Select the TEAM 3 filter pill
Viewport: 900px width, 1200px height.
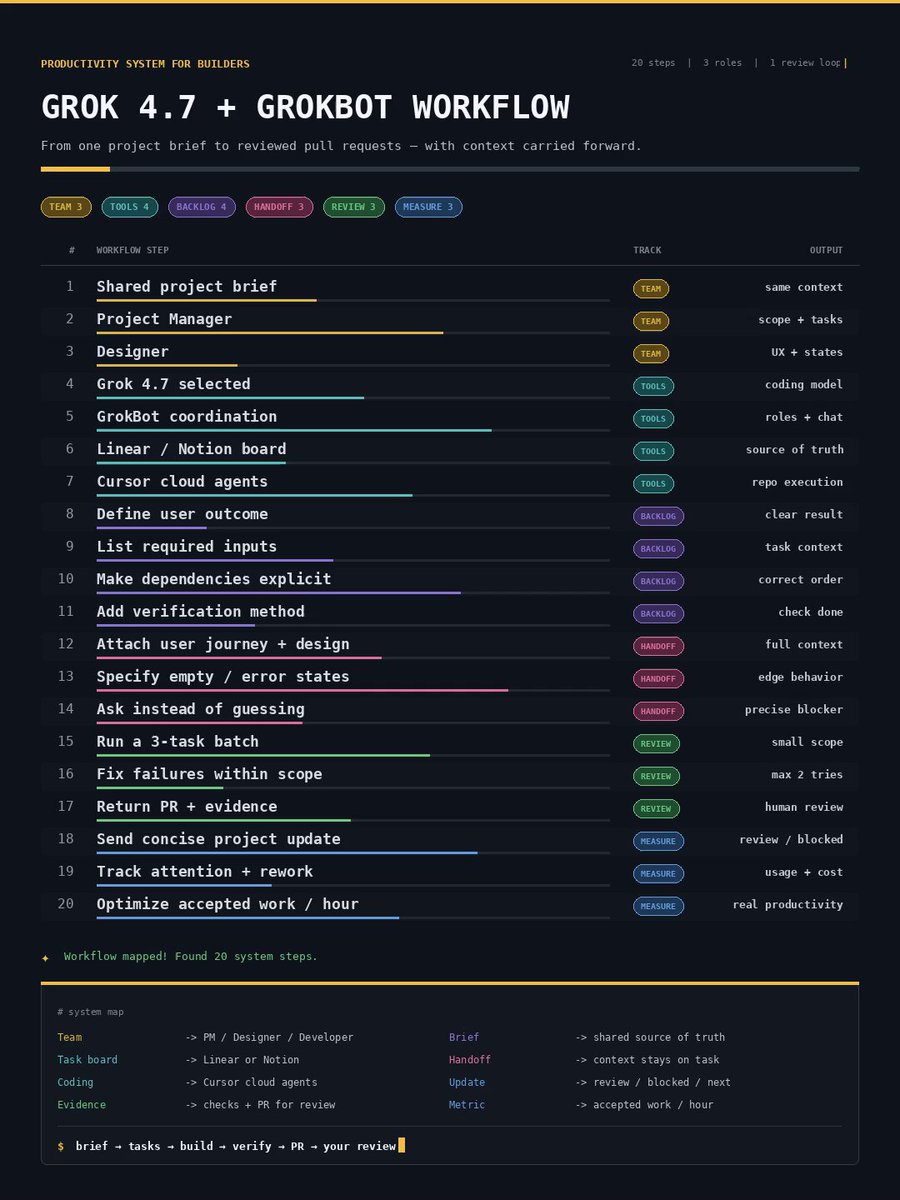click(x=66, y=207)
